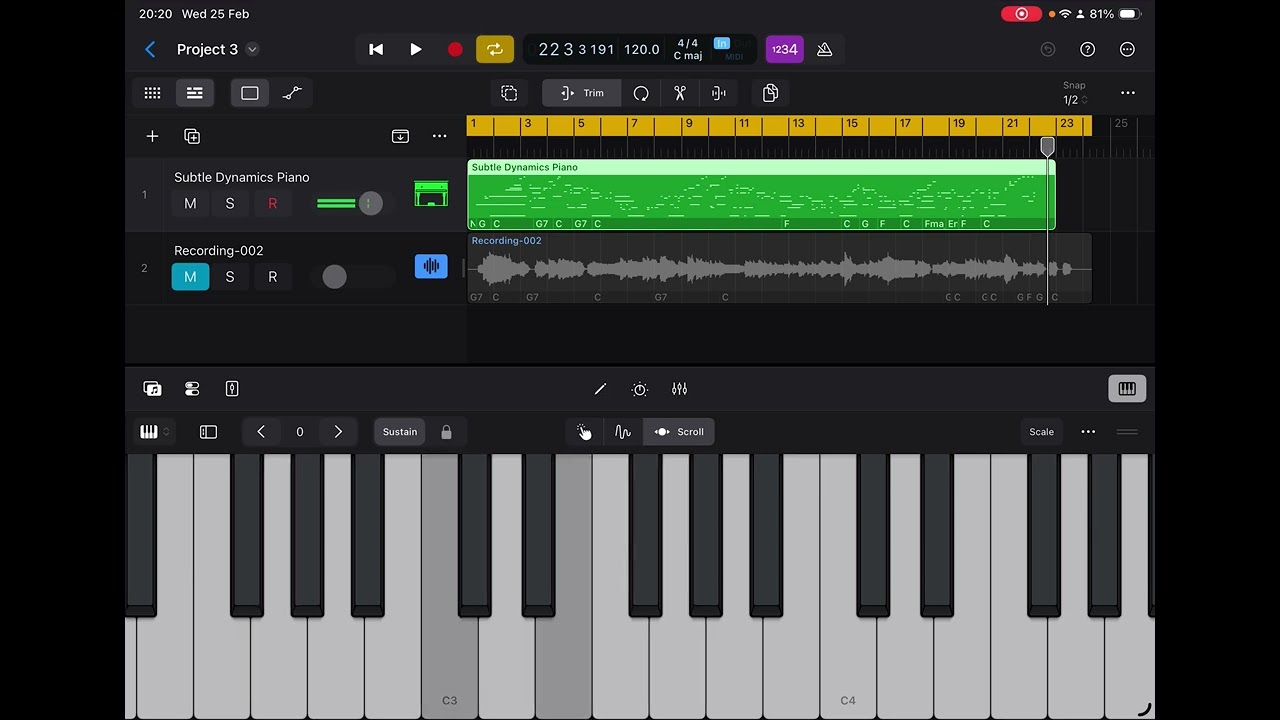Toggle the keyboard play surface button
The image size is (1280, 720).
click(1127, 389)
